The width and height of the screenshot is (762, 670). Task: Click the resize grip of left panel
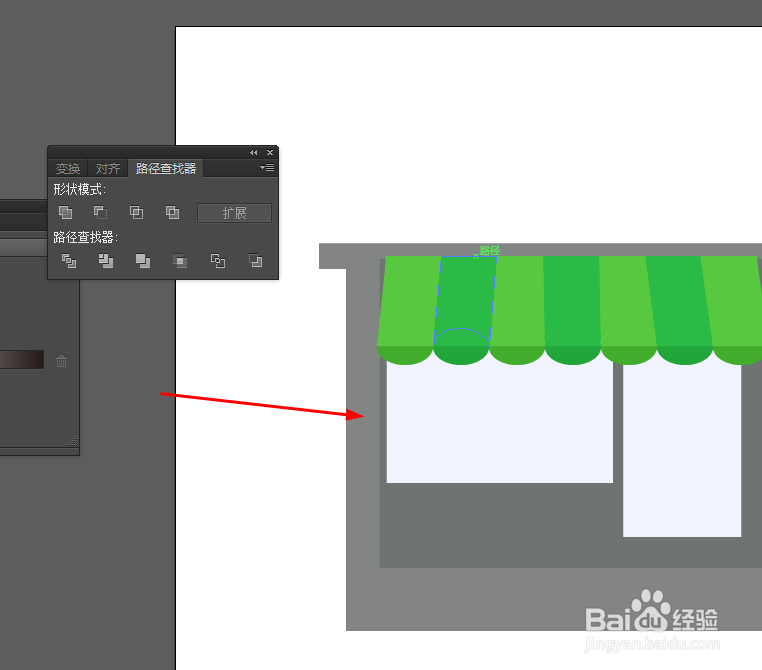73,441
